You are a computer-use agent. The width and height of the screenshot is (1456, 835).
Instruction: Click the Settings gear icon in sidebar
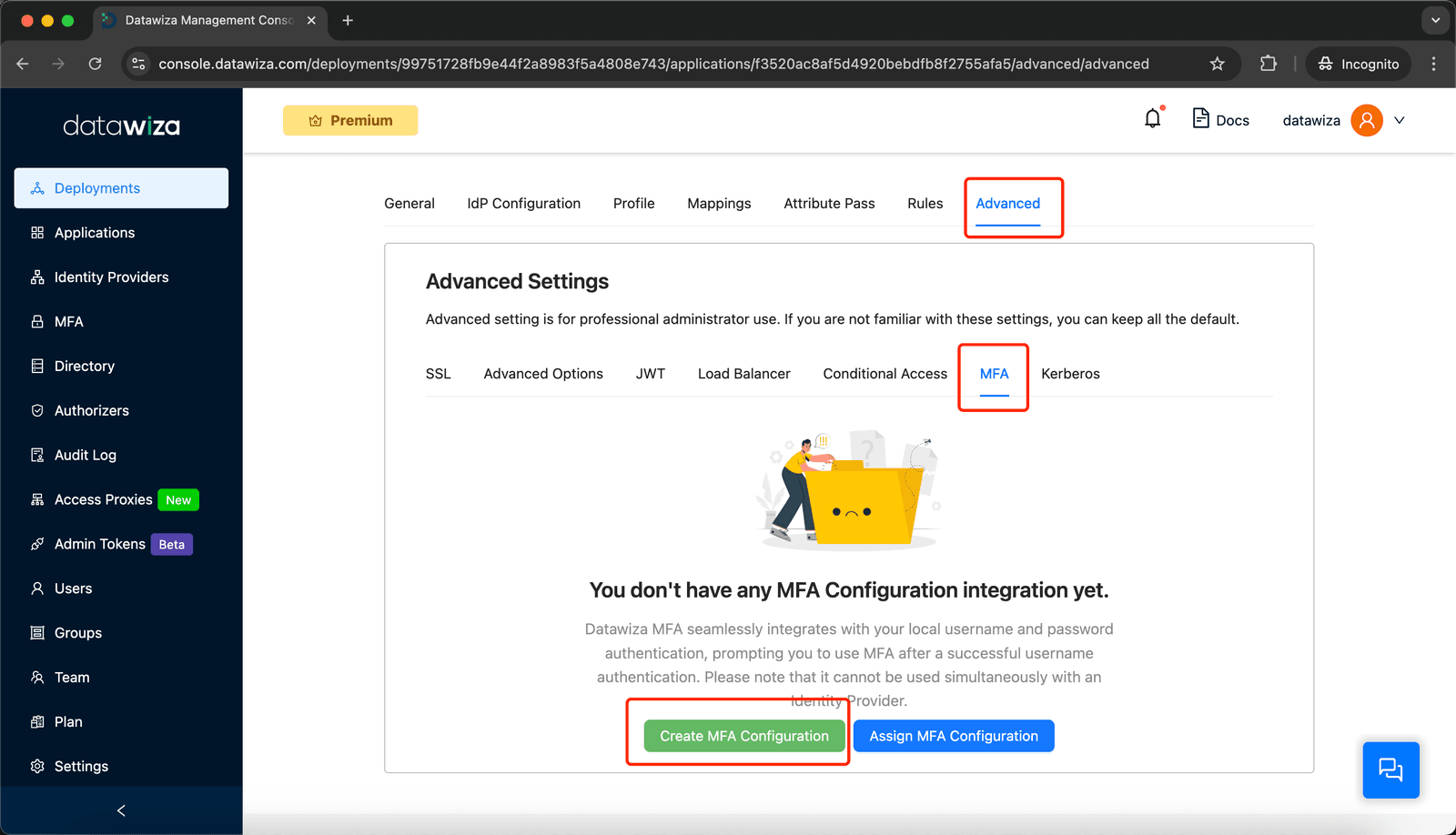[x=37, y=767]
